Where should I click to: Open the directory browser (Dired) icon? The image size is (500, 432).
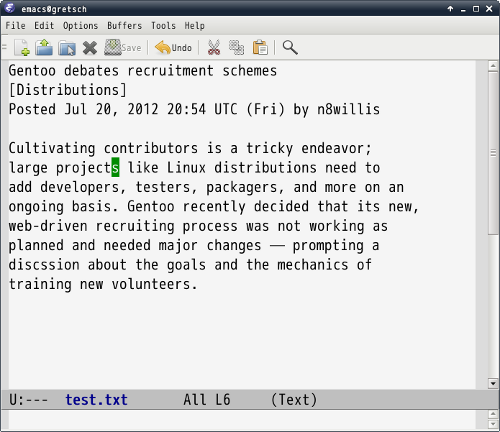(67, 48)
